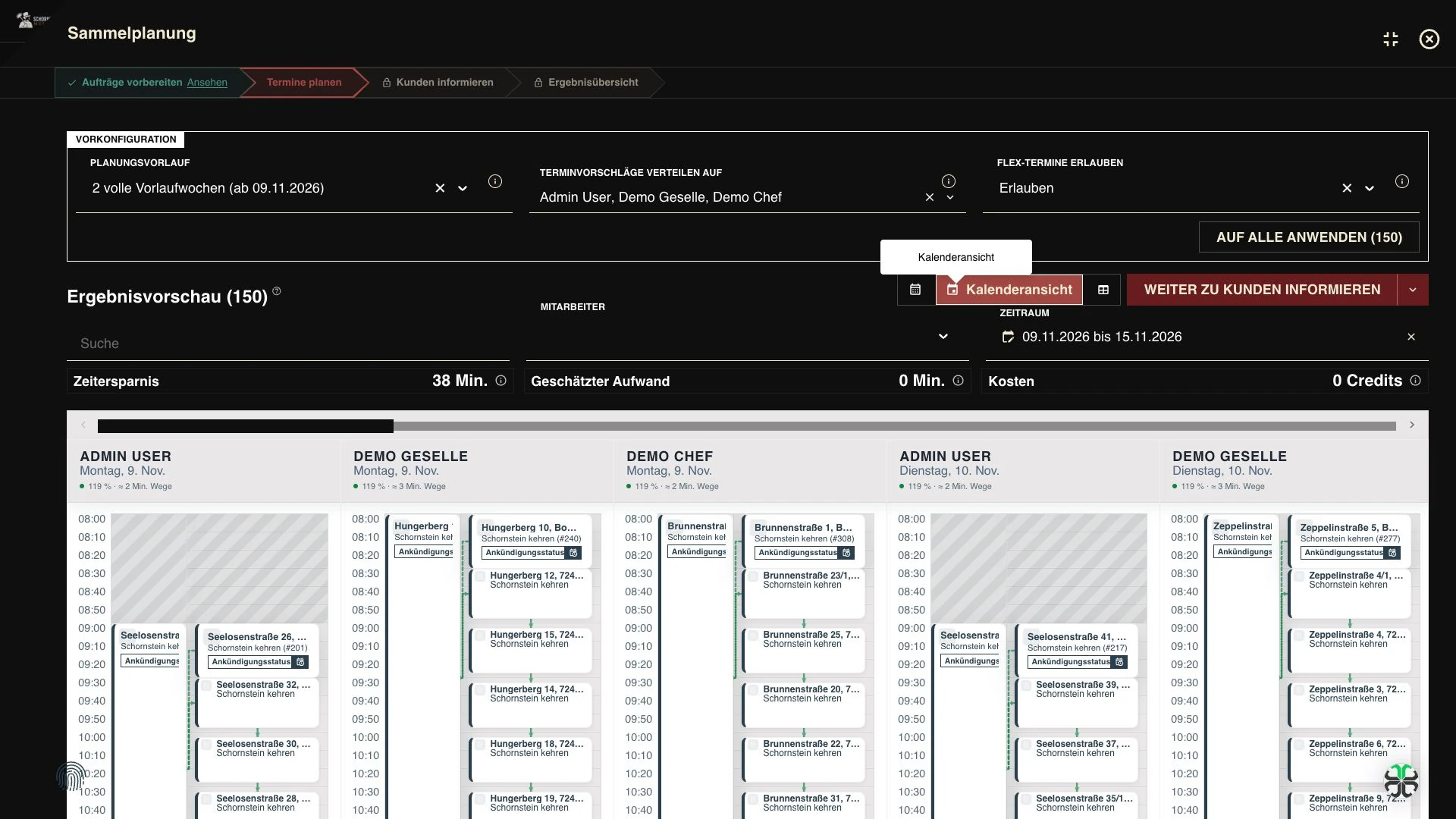Image resolution: width=1456 pixels, height=819 pixels.
Task: Clear the Planungsvorlauf selection with X
Action: [x=440, y=188]
